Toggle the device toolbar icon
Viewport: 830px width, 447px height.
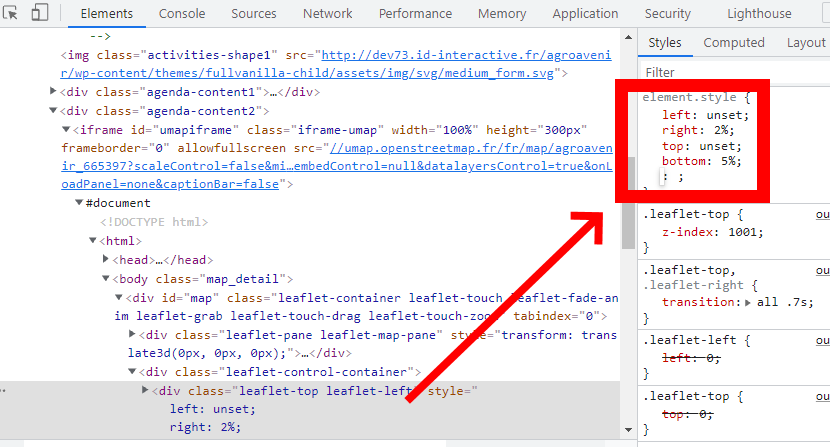pos(40,13)
